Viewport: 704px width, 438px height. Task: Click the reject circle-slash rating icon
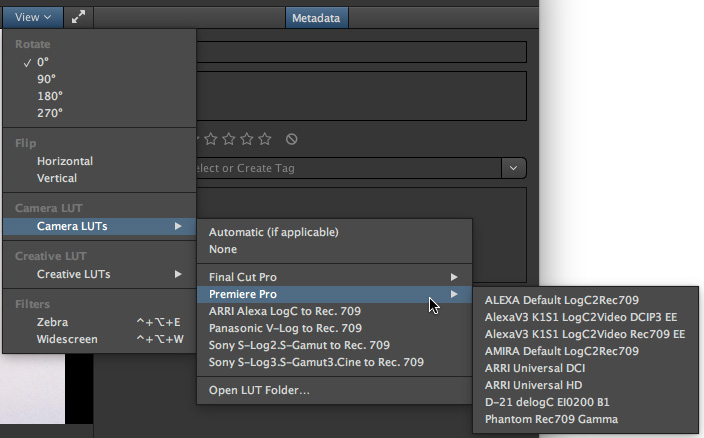[291, 139]
